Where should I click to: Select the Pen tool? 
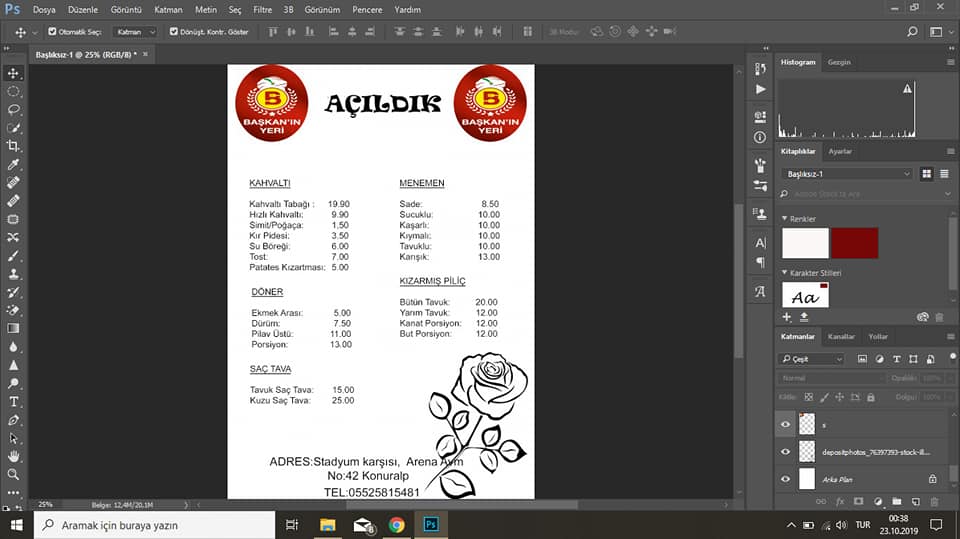[13, 420]
